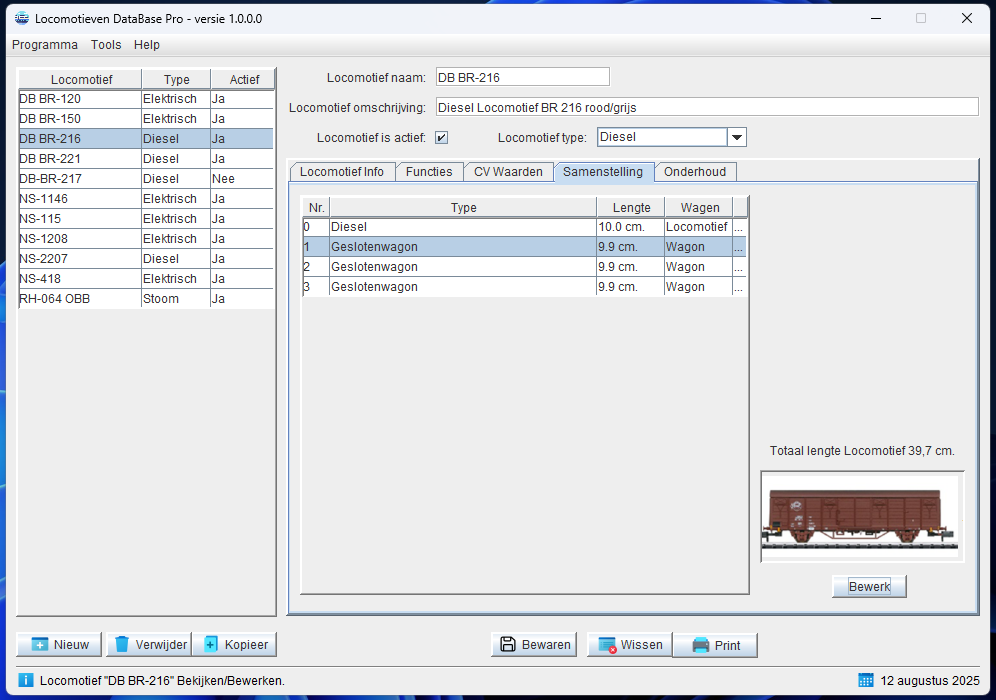The height and width of the screenshot is (700, 996).
Task: Click the Bewaren save button
Action: (x=534, y=645)
